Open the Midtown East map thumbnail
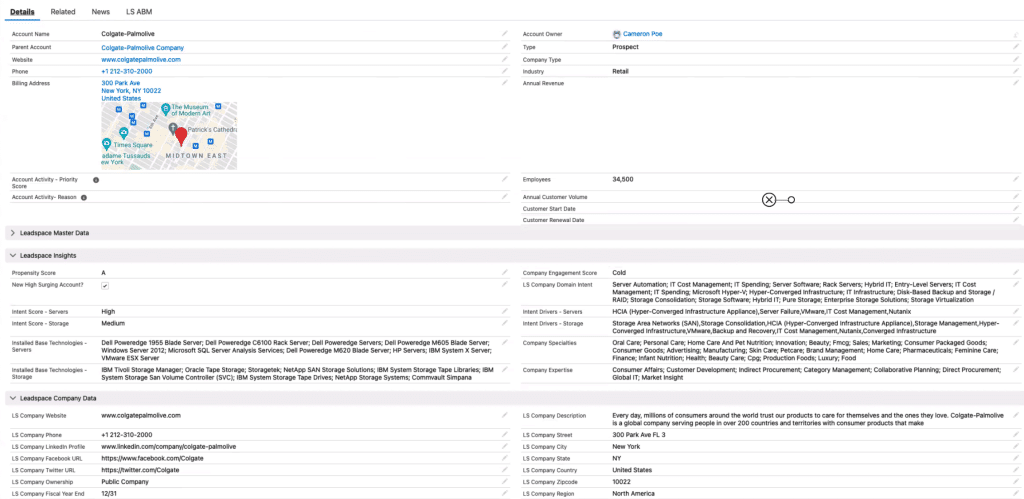The height and width of the screenshot is (499, 1024). click(169, 136)
